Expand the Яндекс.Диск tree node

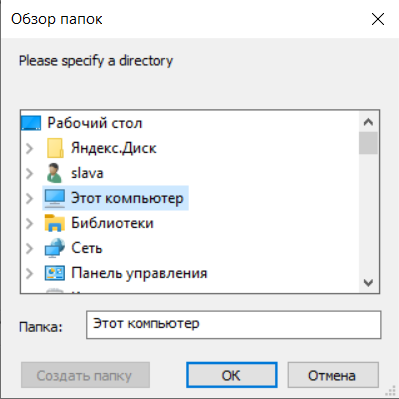point(29,148)
